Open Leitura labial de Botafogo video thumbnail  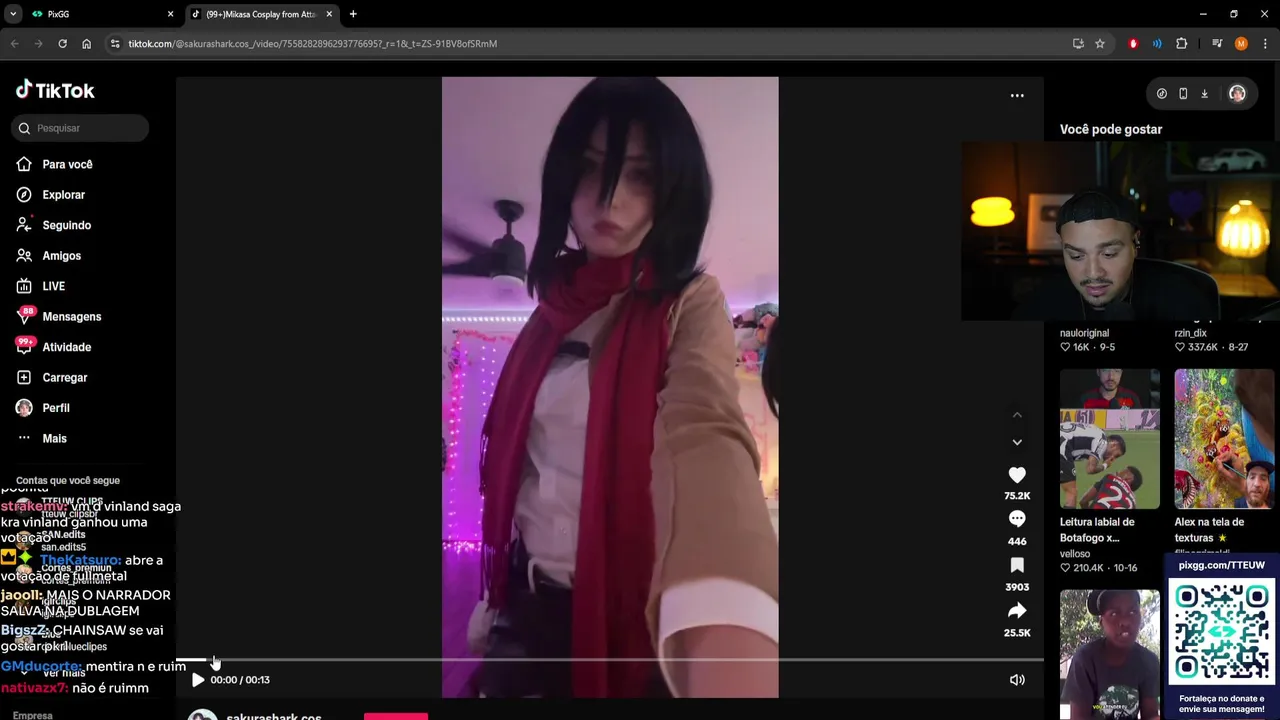pos(1110,439)
